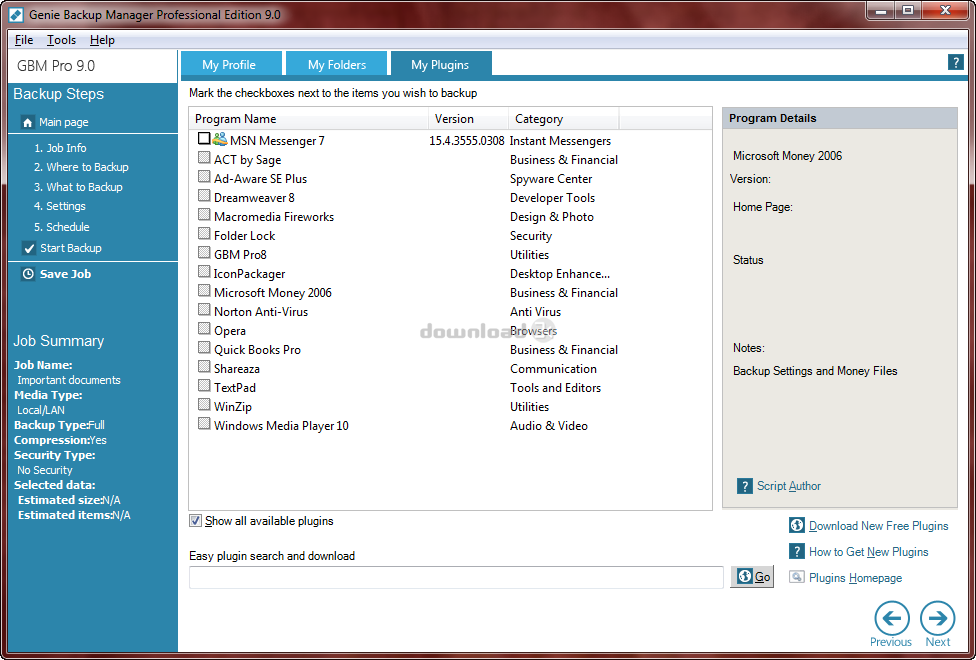
Task: Open the Plugins Homepage link
Action: click(x=855, y=578)
